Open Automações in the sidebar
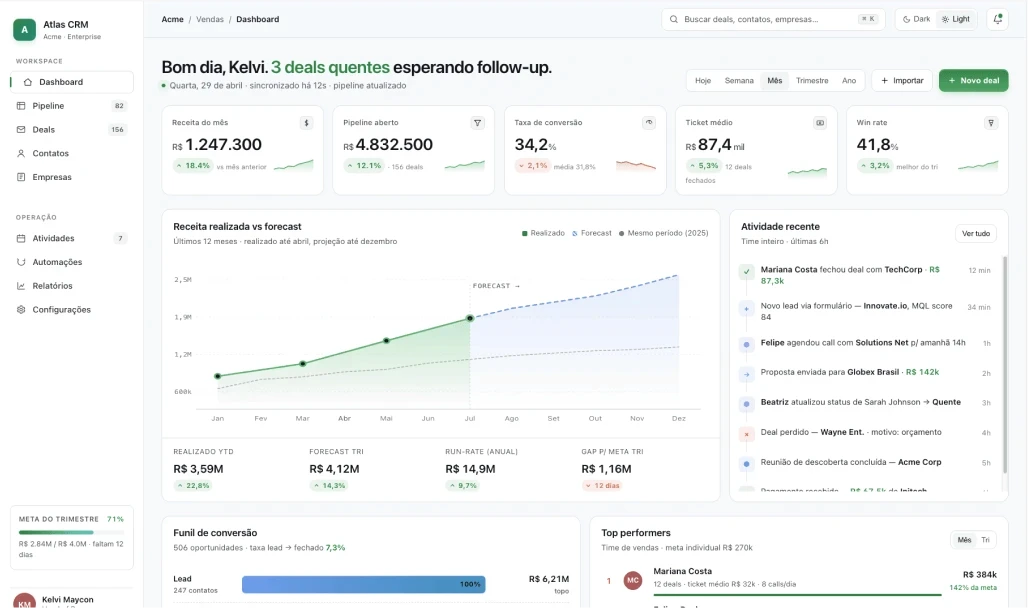 72,262
